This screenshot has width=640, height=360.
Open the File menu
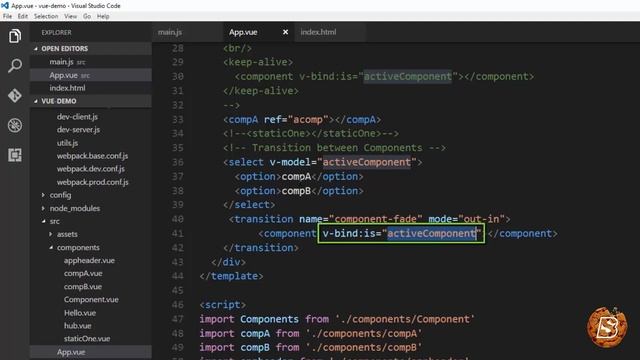click(x=7, y=16)
